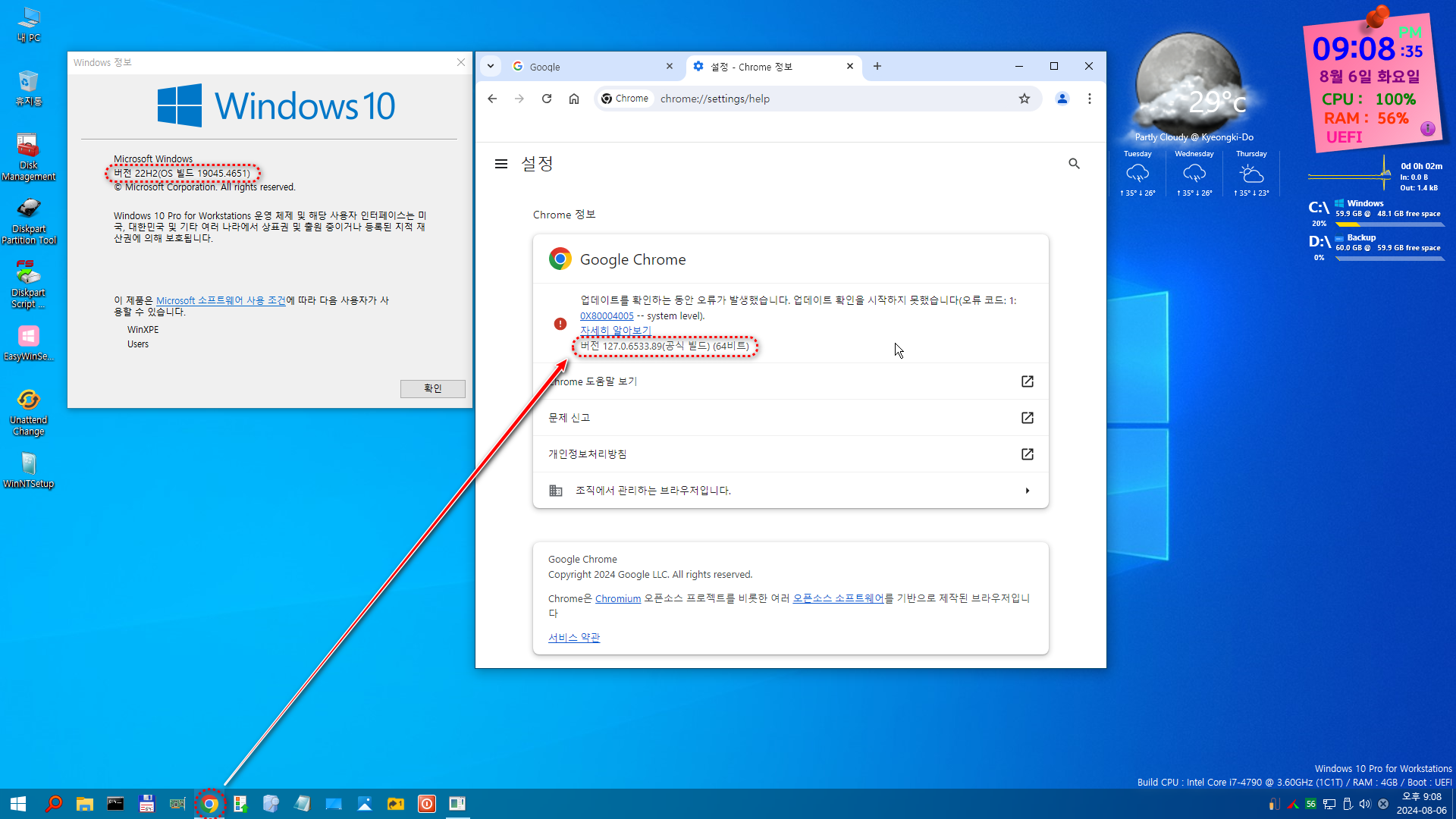Click the external link icon for 개인정보처리방침

point(1028,454)
